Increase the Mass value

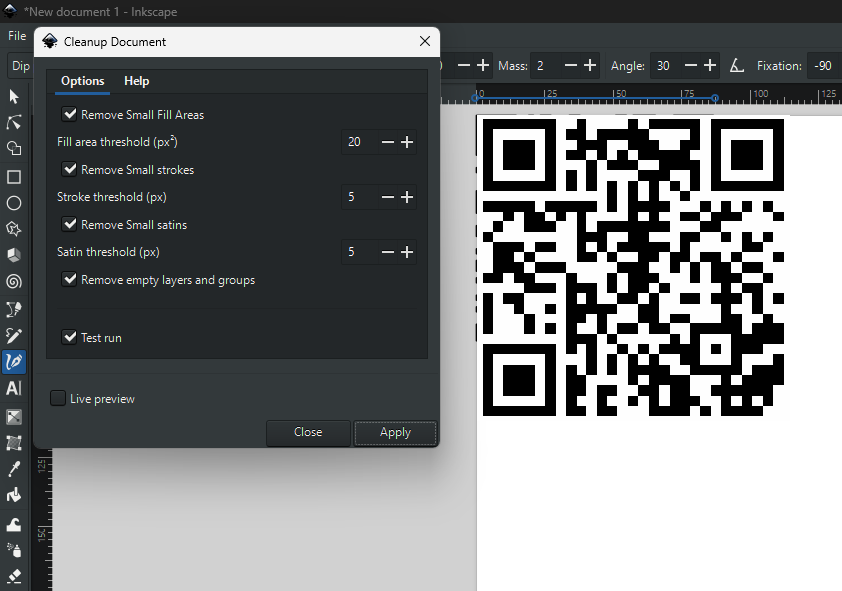coord(590,65)
